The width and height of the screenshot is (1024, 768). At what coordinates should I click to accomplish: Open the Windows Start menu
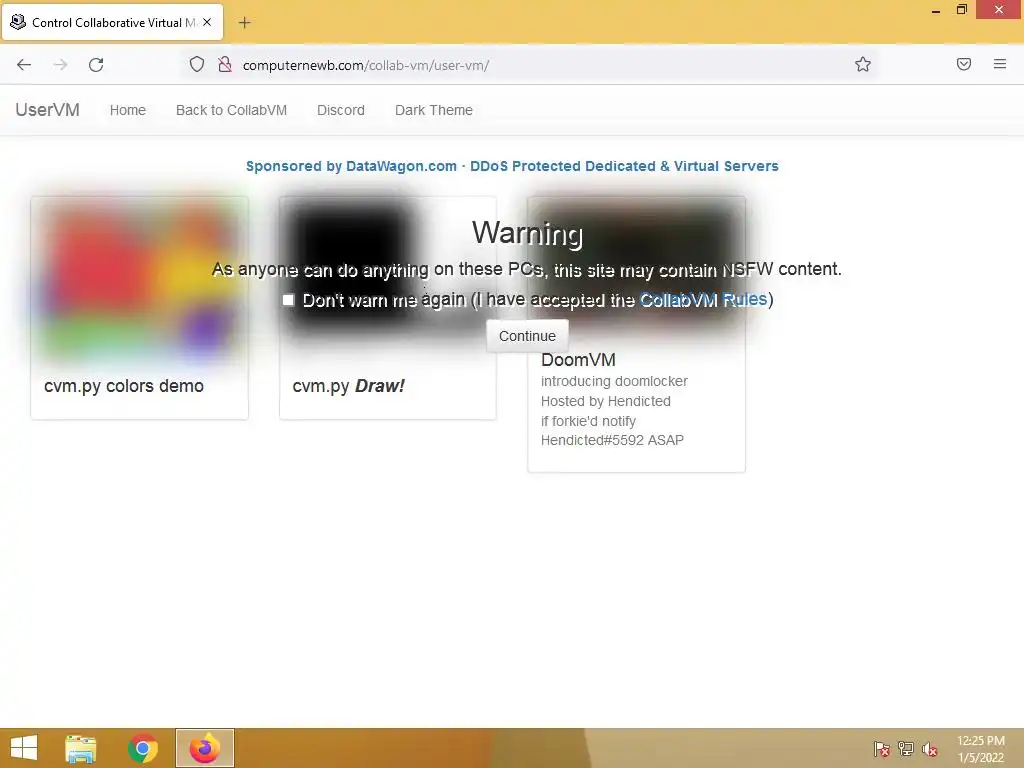click(24, 748)
